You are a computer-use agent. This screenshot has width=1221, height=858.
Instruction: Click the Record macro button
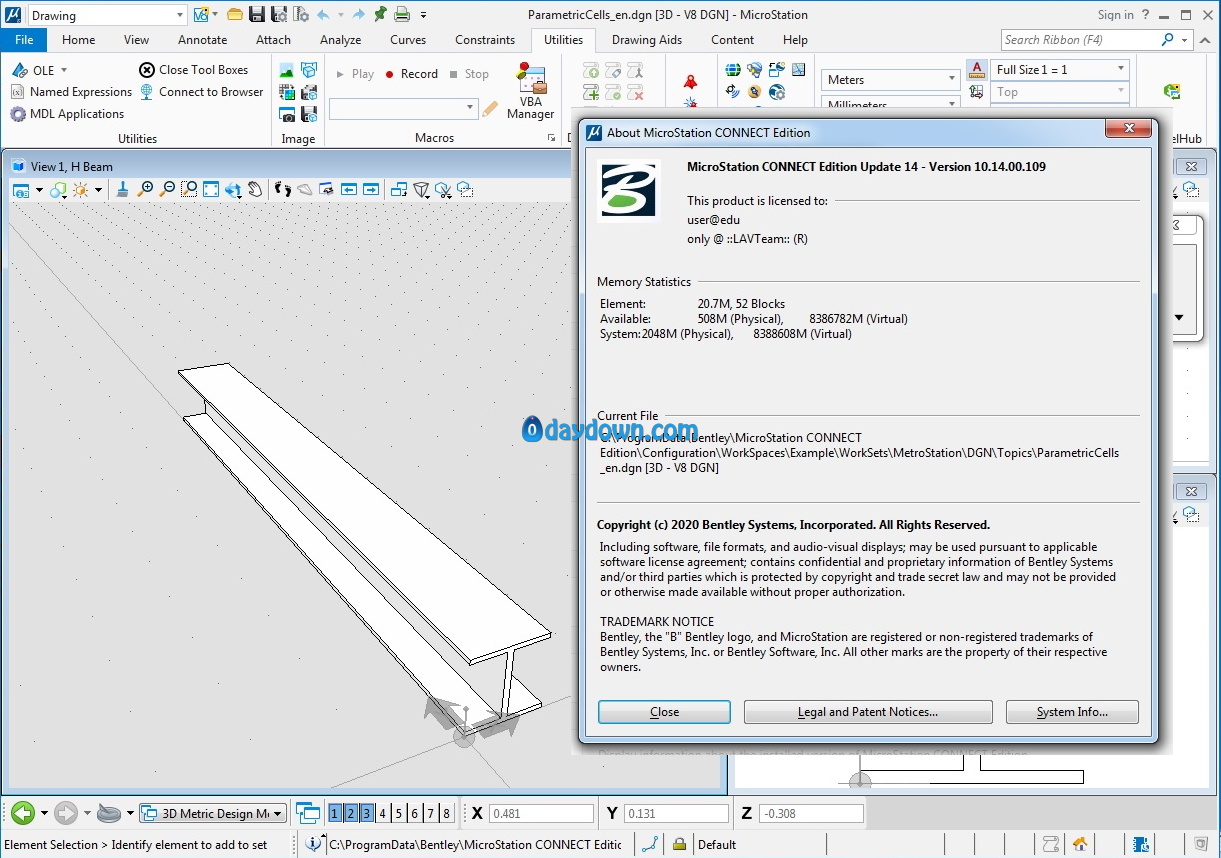pos(411,74)
